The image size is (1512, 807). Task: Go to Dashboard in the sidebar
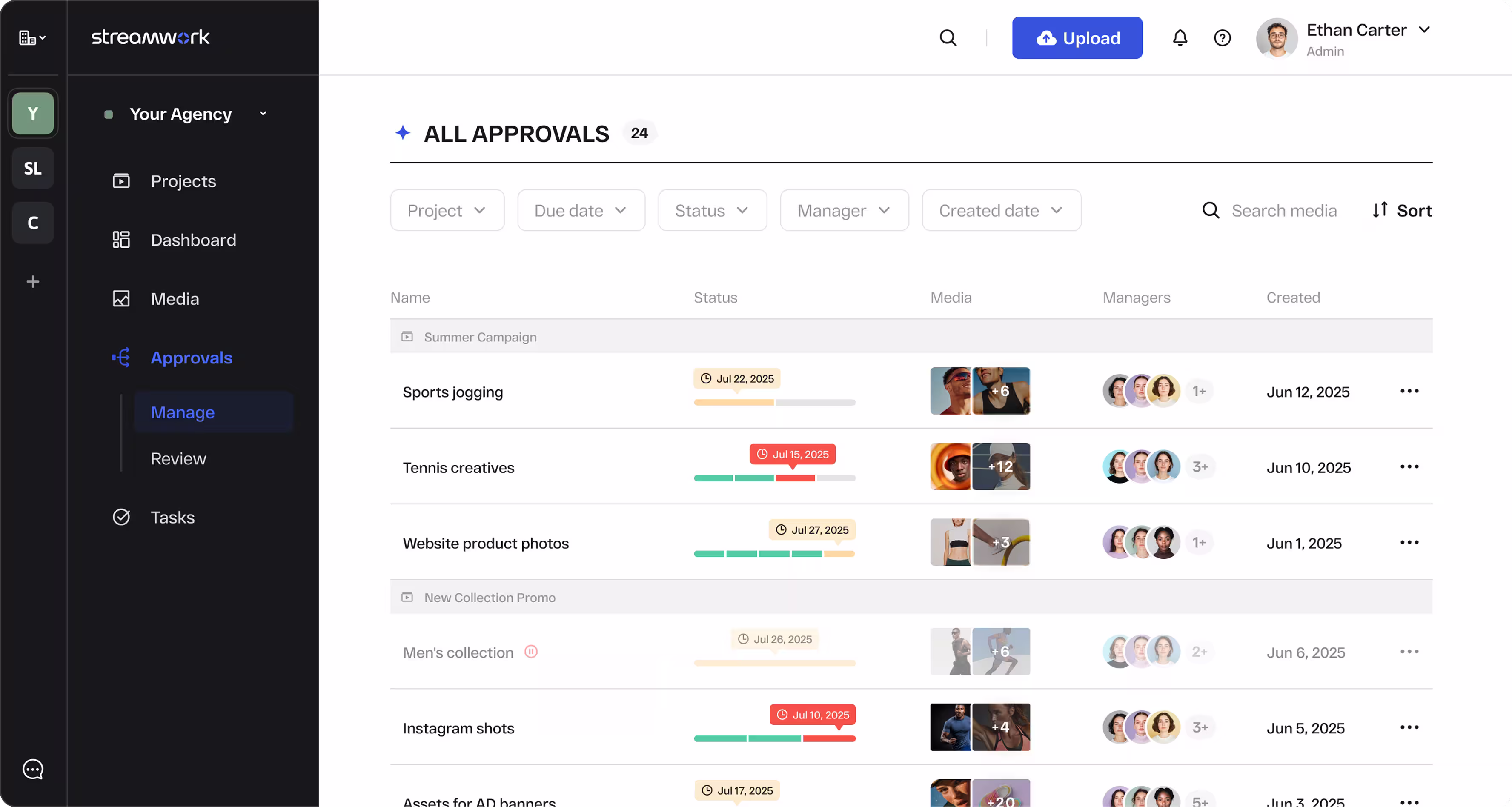pos(193,240)
